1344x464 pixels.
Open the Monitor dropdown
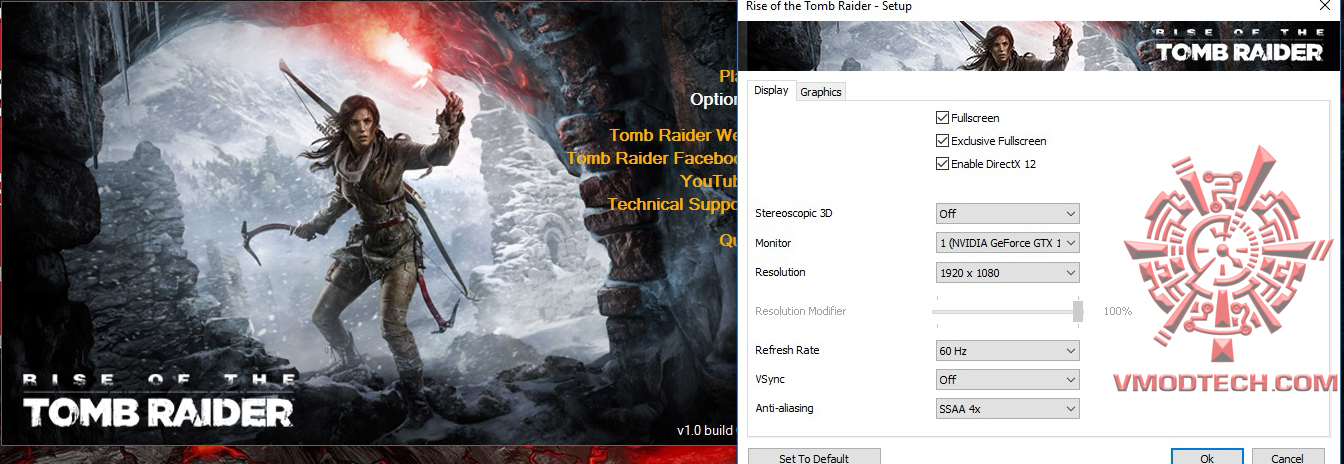(x=1007, y=242)
